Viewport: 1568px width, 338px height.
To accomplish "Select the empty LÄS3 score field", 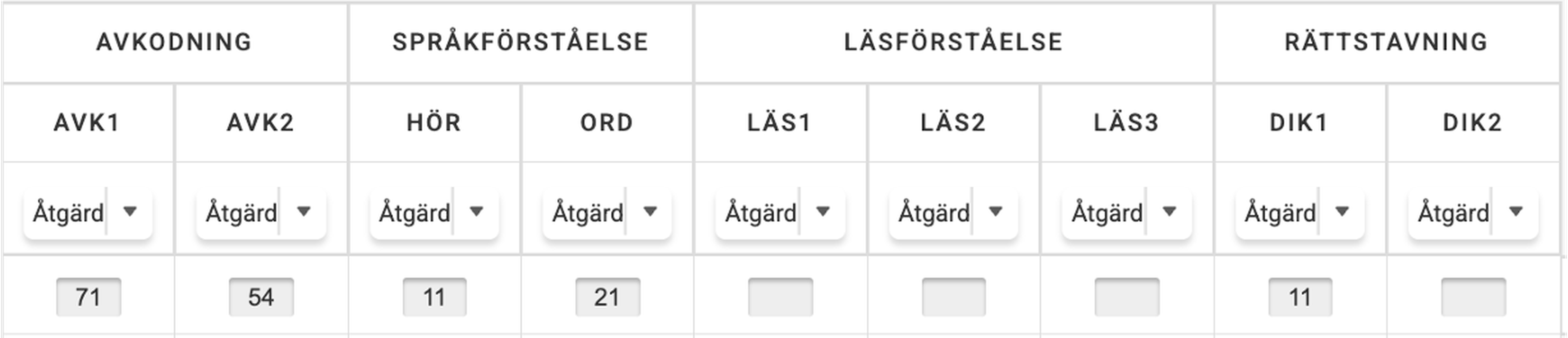I will 1127,297.
